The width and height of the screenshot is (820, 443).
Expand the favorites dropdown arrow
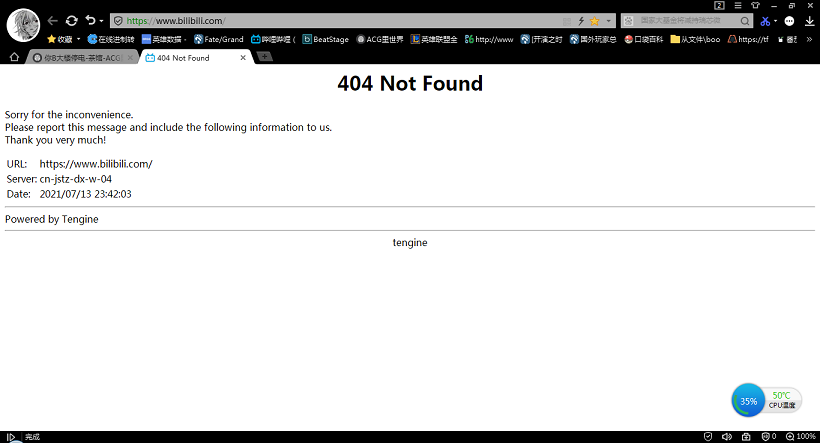point(78,39)
